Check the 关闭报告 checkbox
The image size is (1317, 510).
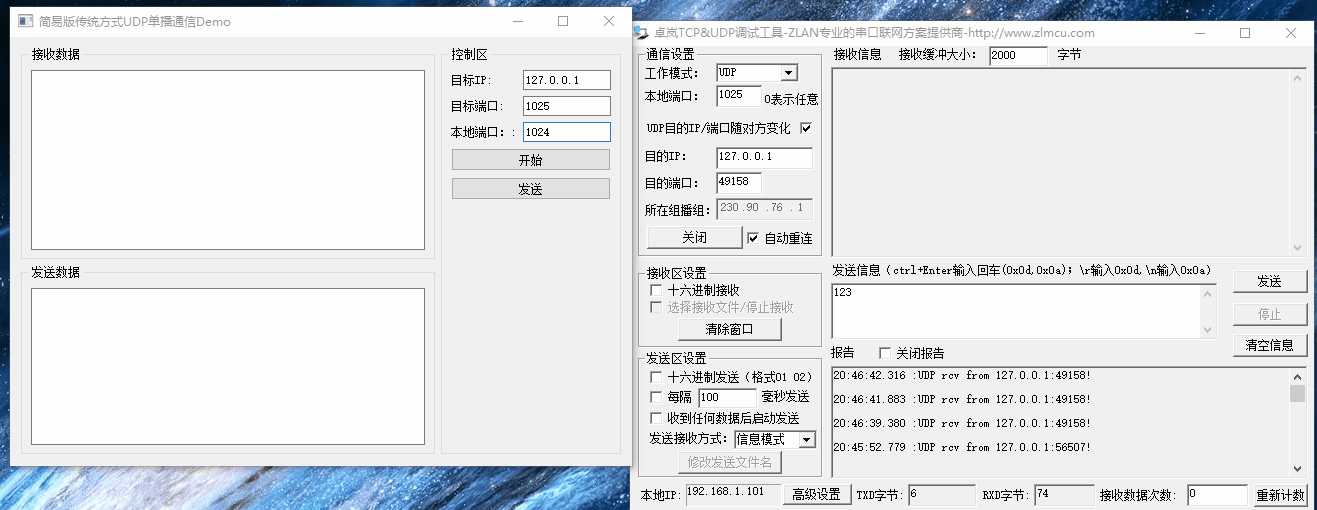click(884, 353)
